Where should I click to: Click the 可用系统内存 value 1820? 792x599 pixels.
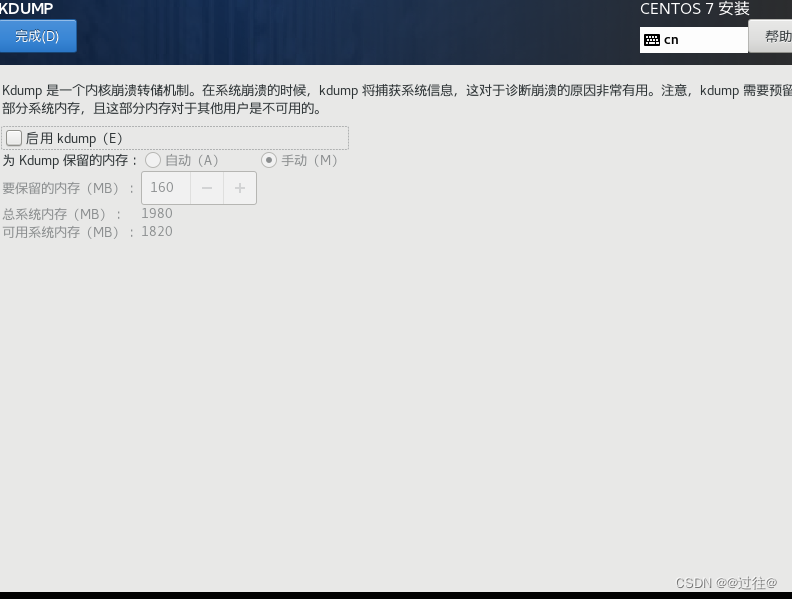157,232
